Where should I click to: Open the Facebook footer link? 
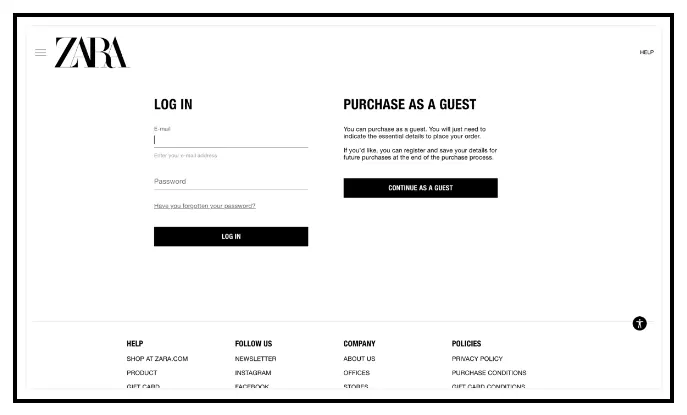tap(252, 386)
